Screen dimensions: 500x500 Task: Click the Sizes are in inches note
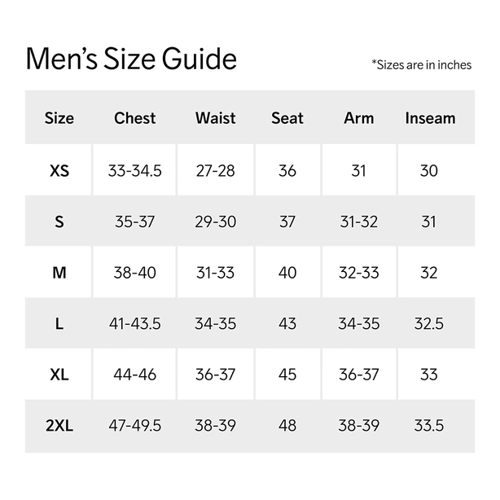point(422,65)
